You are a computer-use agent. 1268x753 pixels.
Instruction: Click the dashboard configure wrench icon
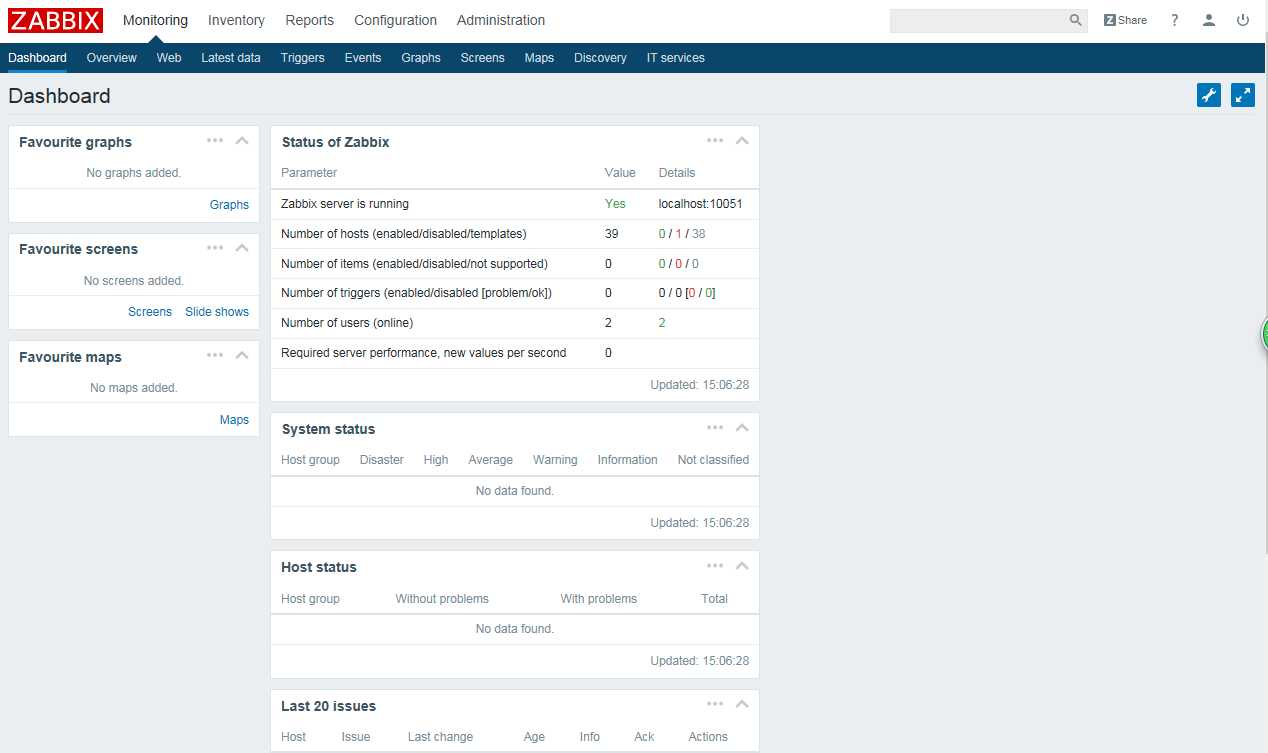1209,95
